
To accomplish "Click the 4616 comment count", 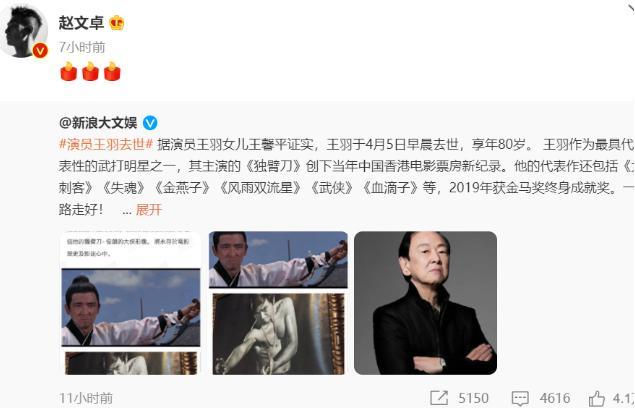I will [555, 398].
